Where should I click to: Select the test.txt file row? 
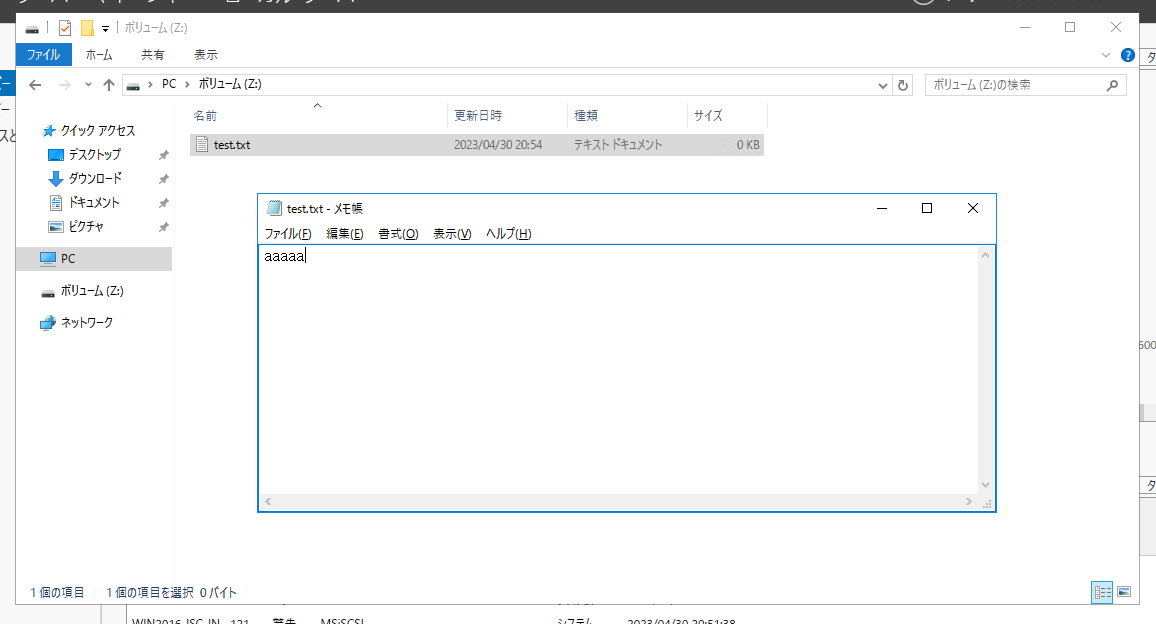tap(476, 145)
